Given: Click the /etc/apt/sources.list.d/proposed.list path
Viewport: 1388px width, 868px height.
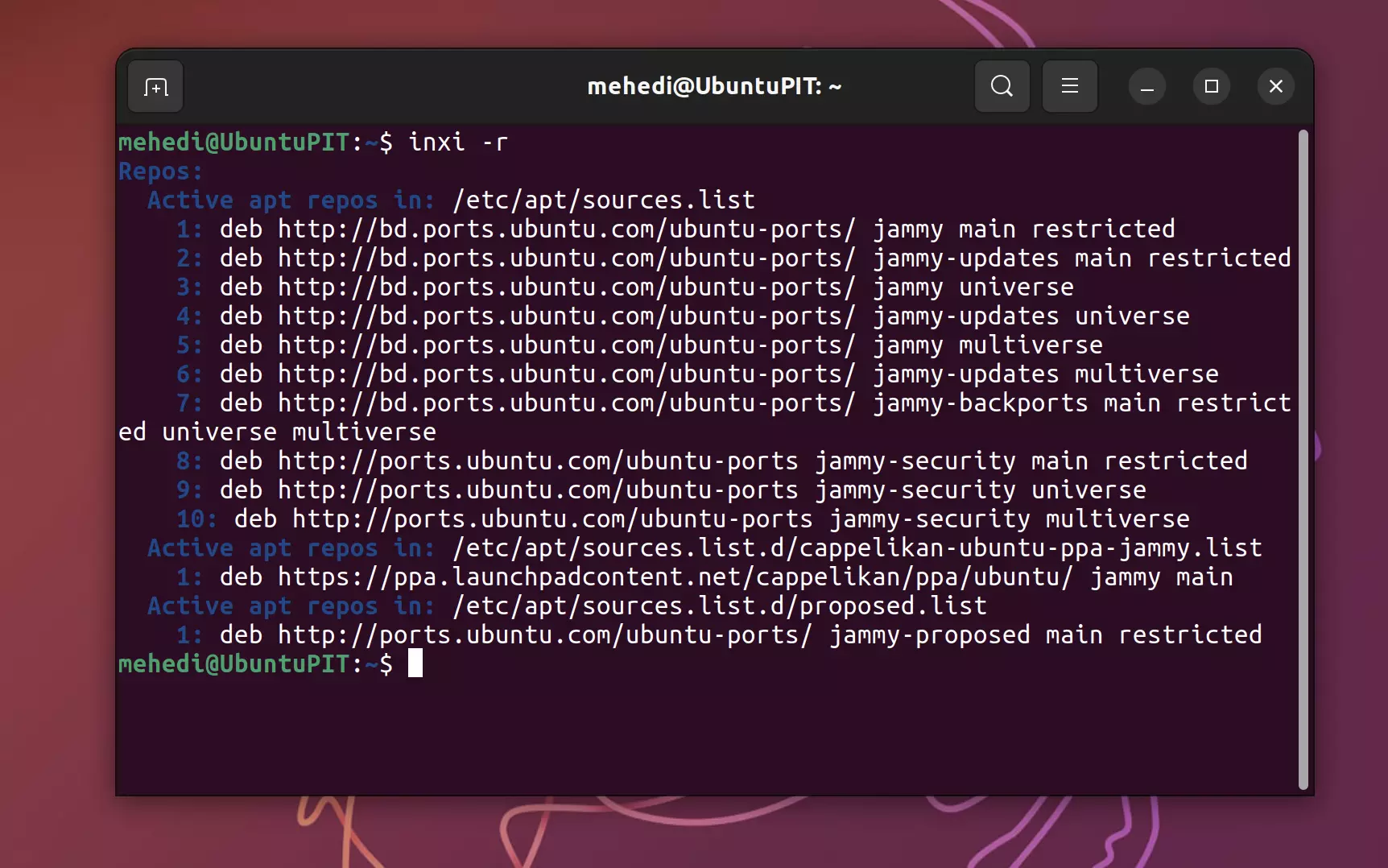Looking at the screenshot, I should [720, 606].
